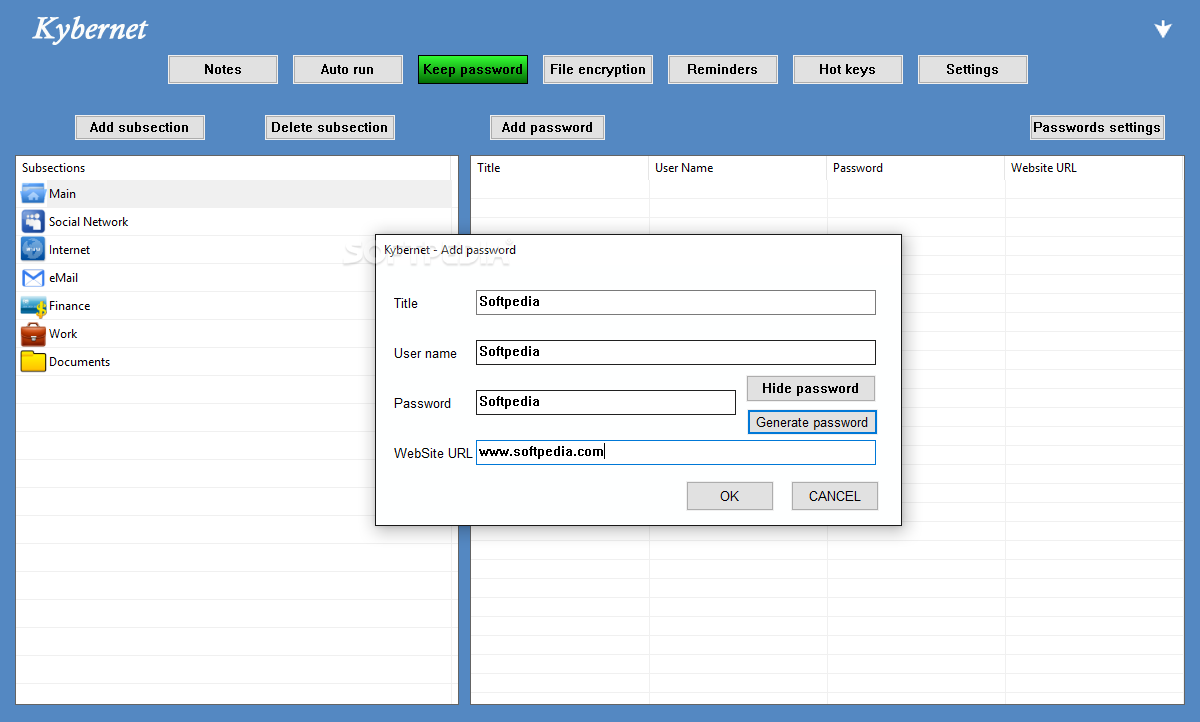Click the Main subsection home icon
This screenshot has width=1200, height=722.
[33, 194]
